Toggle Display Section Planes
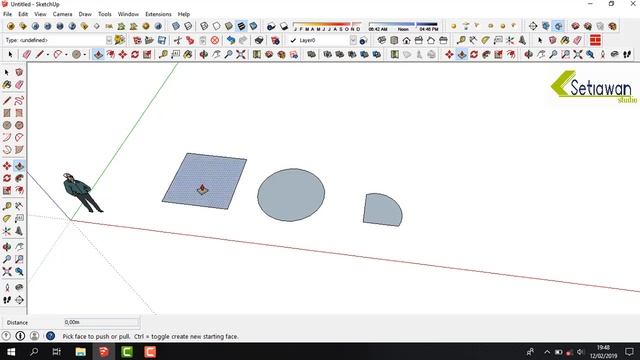 (546, 26)
